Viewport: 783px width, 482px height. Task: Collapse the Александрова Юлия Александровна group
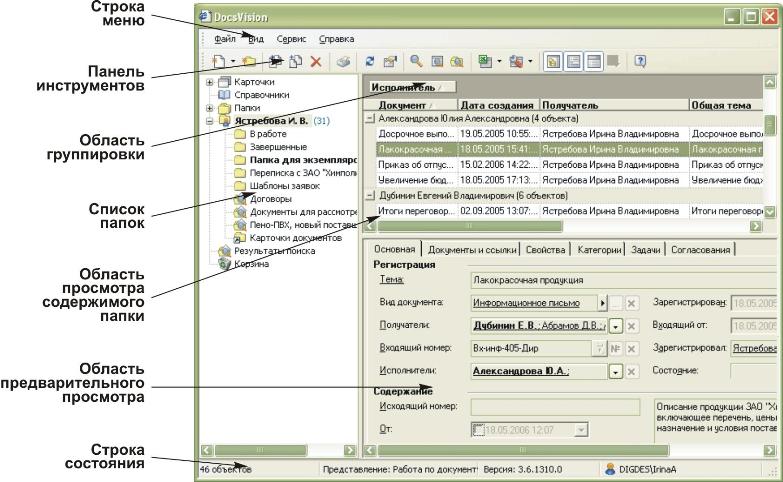pos(370,119)
